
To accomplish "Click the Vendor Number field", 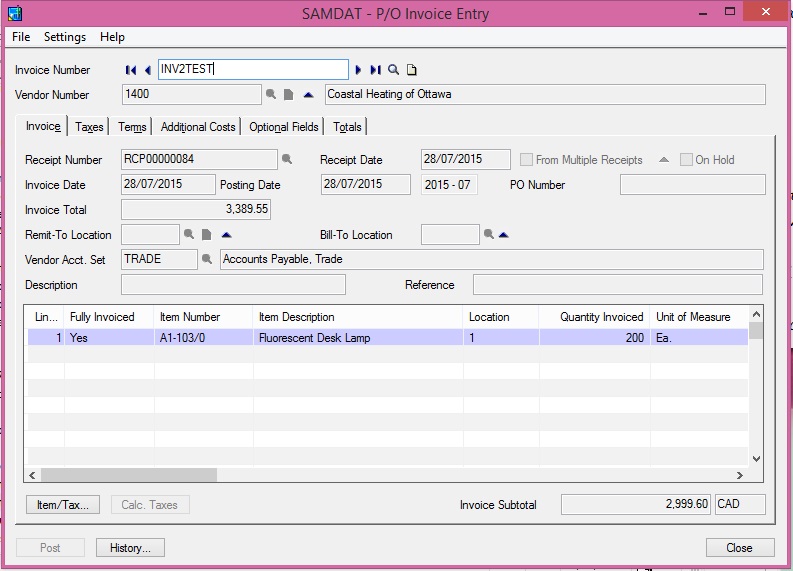I will coord(192,95).
